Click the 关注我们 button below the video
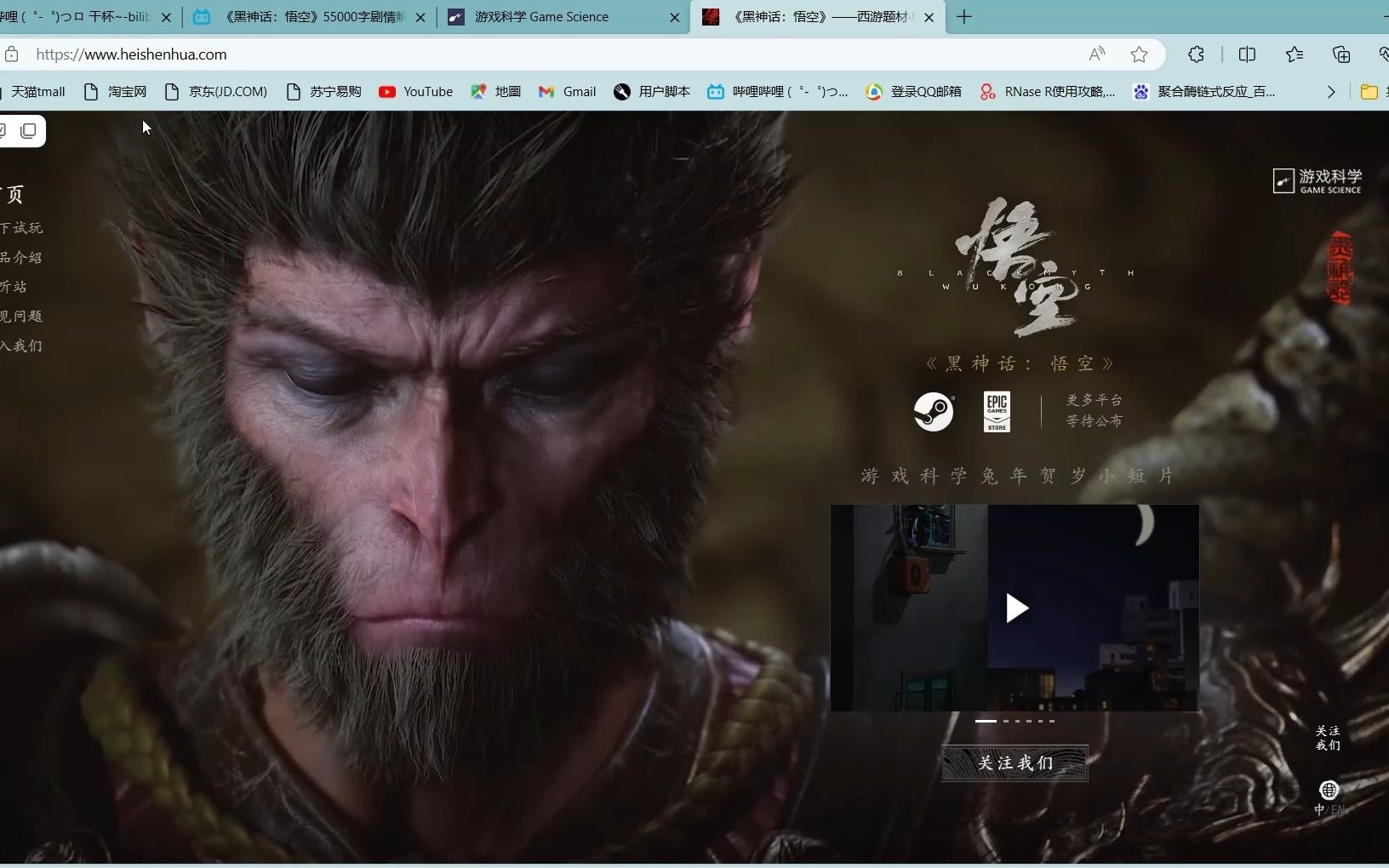1389x868 pixels. [x=1015, y=762]
